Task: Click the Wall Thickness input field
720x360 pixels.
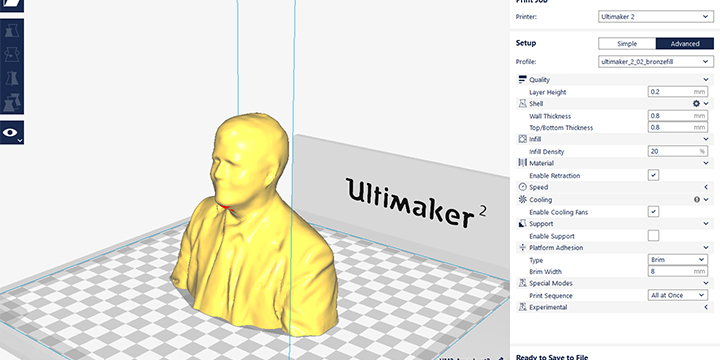Action: [677, 116]
